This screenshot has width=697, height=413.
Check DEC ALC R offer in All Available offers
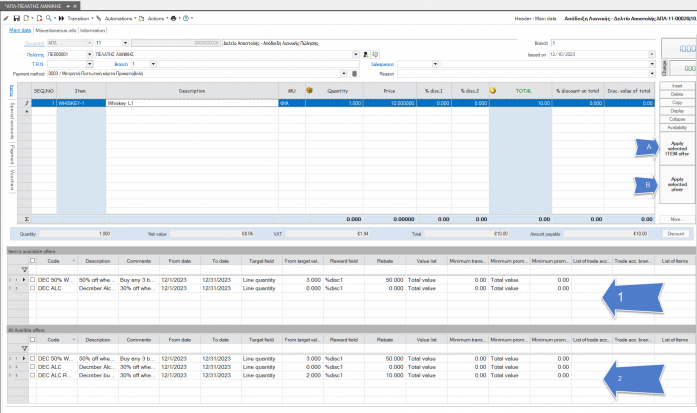32,375
